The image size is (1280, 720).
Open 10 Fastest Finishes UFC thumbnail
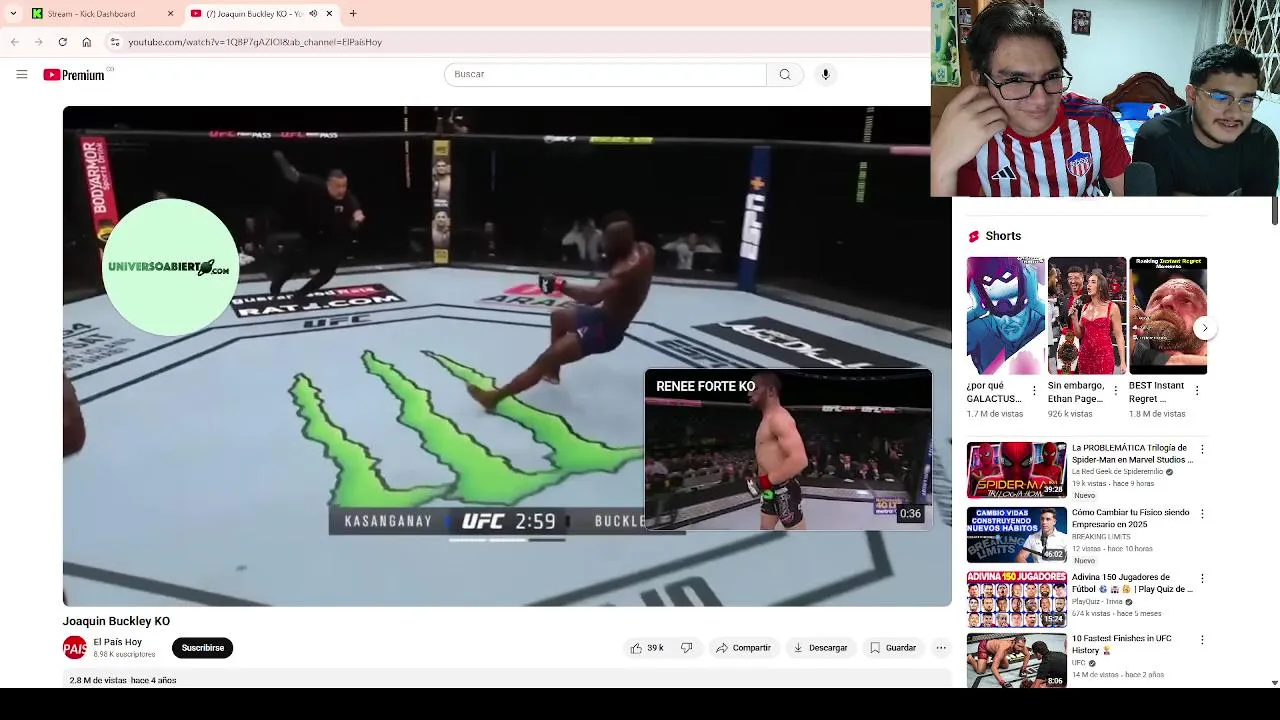pyautogui.click(x=1017, y=661)
